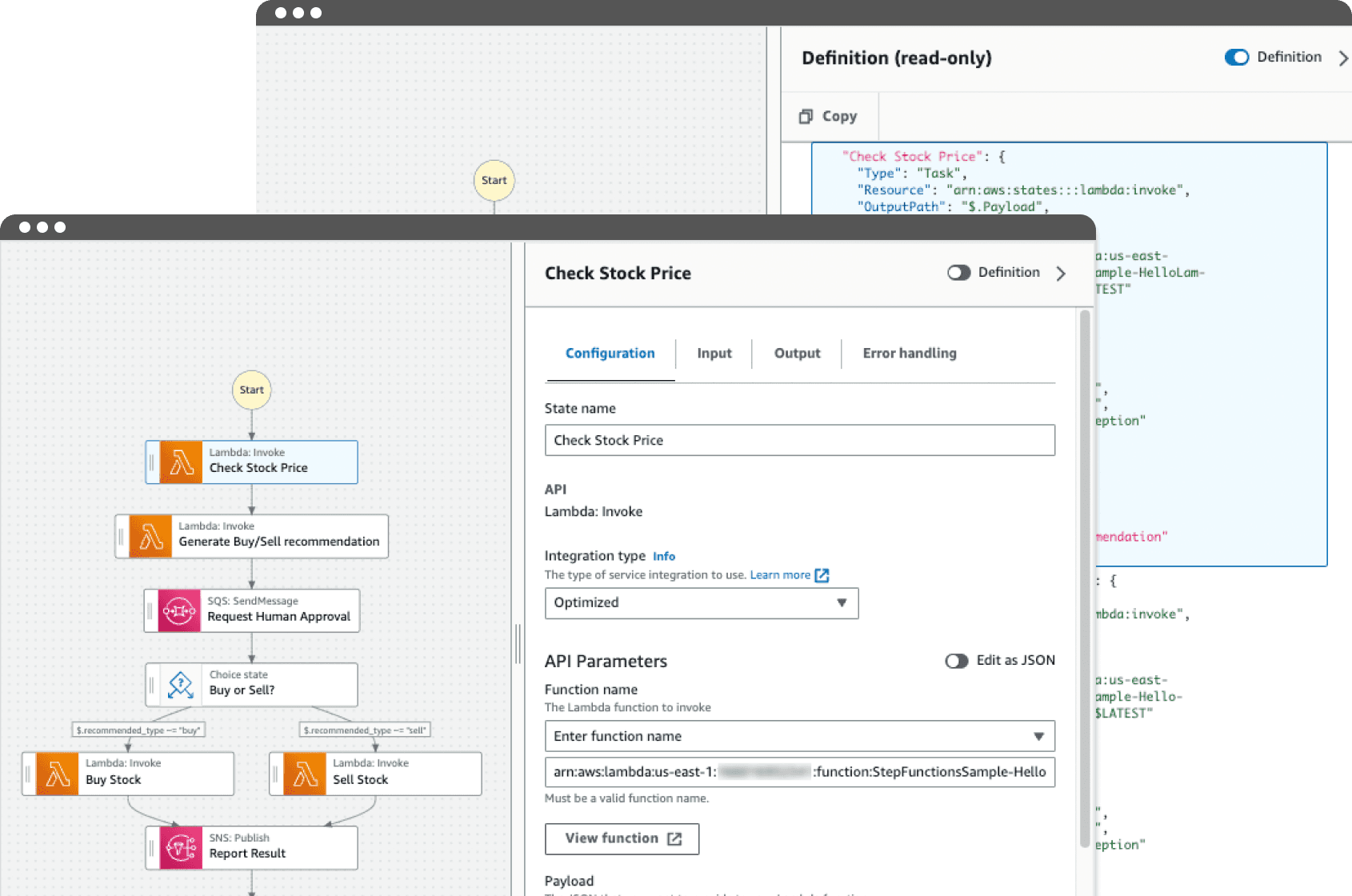Click the copy icon in Definition panel
1352x896 pixels.
(806, 117)
